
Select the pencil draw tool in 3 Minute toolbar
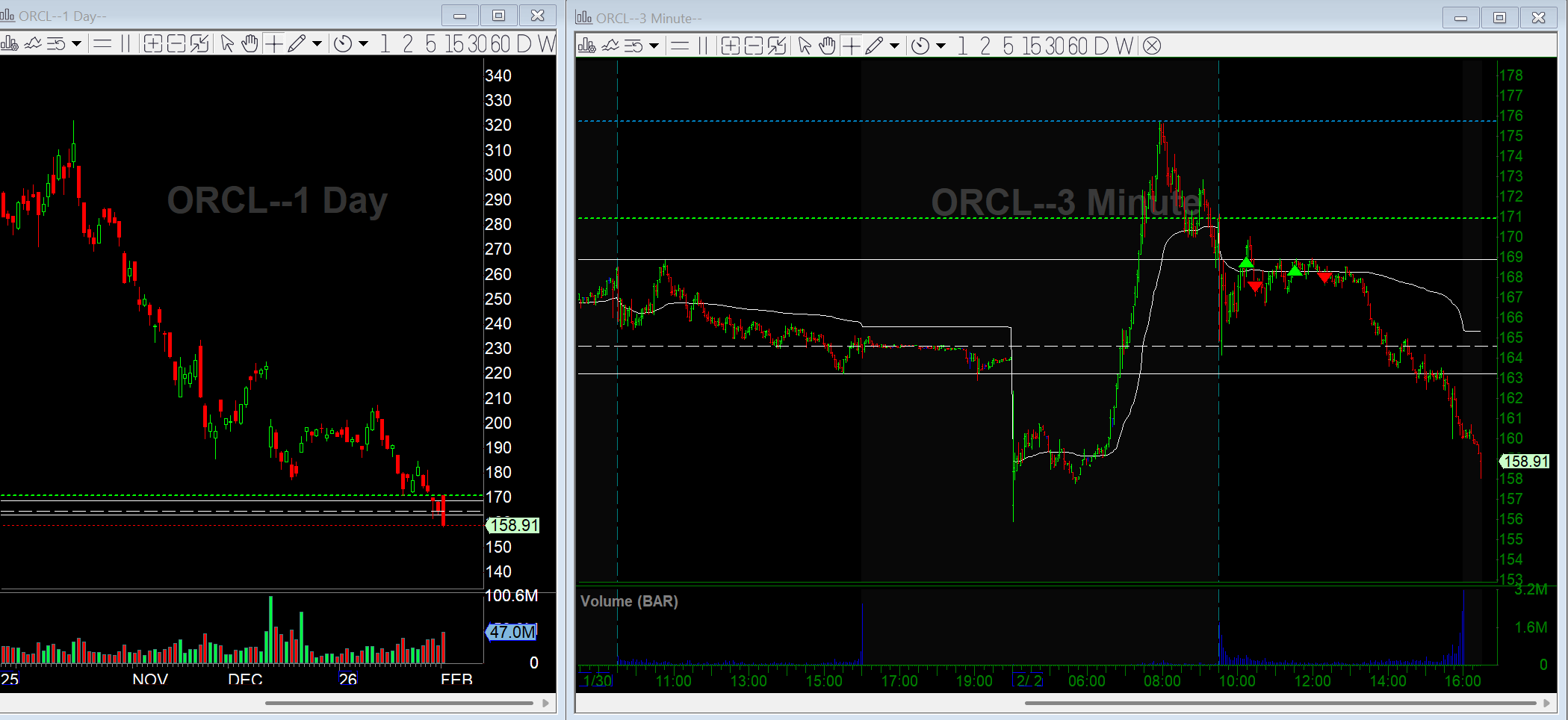pos(874,46)
